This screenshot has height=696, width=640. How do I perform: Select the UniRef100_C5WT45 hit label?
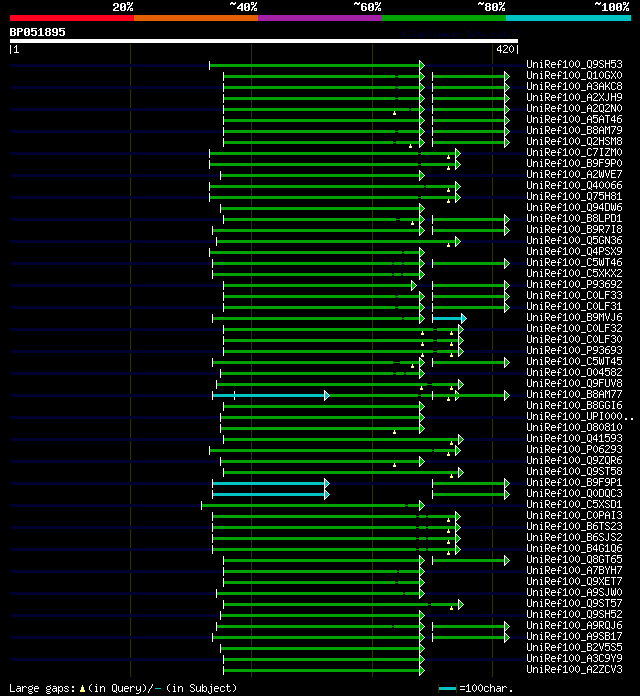(x=574, y=362)
